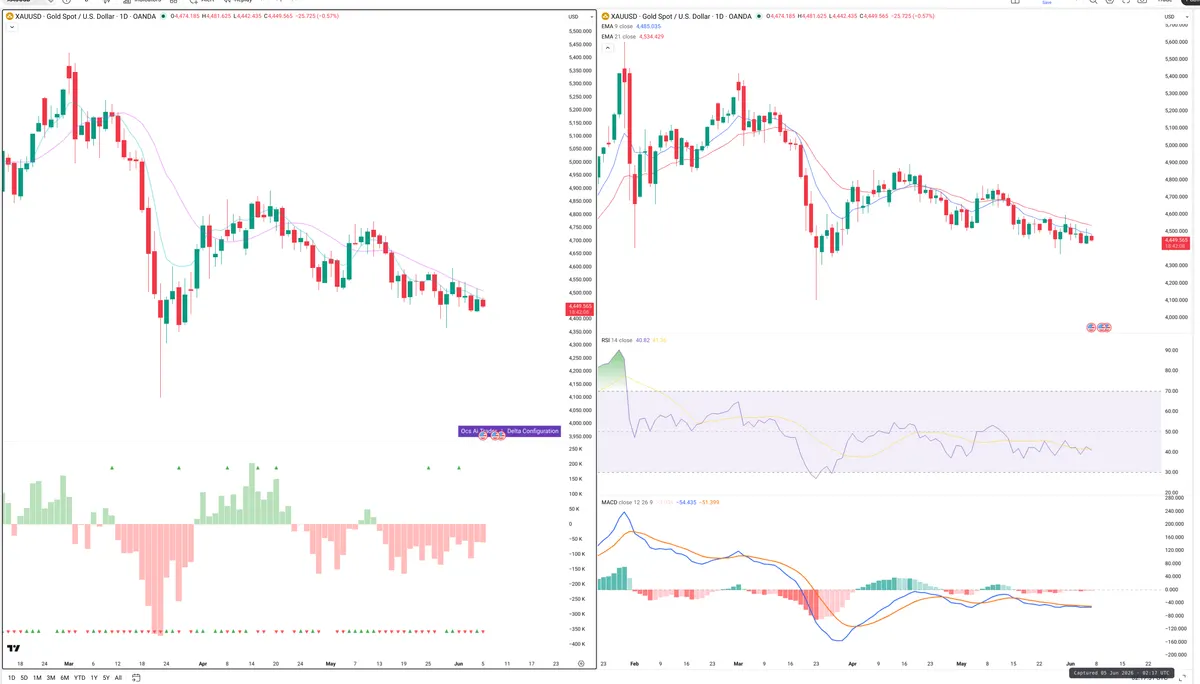
Task: Select the 1D date range
Action: click(x=12, y=677)
